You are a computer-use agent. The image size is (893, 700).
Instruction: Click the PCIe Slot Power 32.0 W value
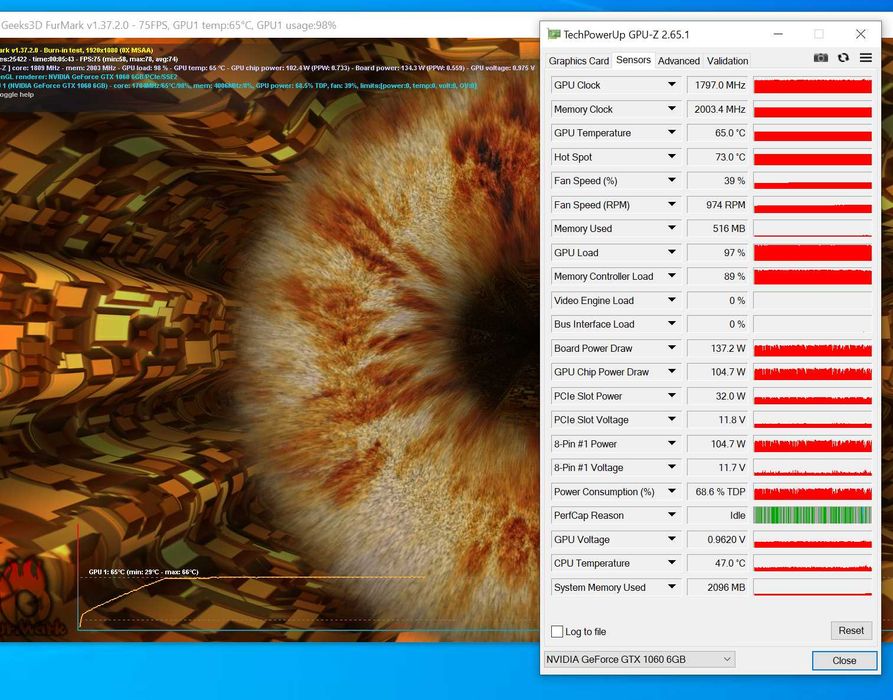click(x=718, y=396)
